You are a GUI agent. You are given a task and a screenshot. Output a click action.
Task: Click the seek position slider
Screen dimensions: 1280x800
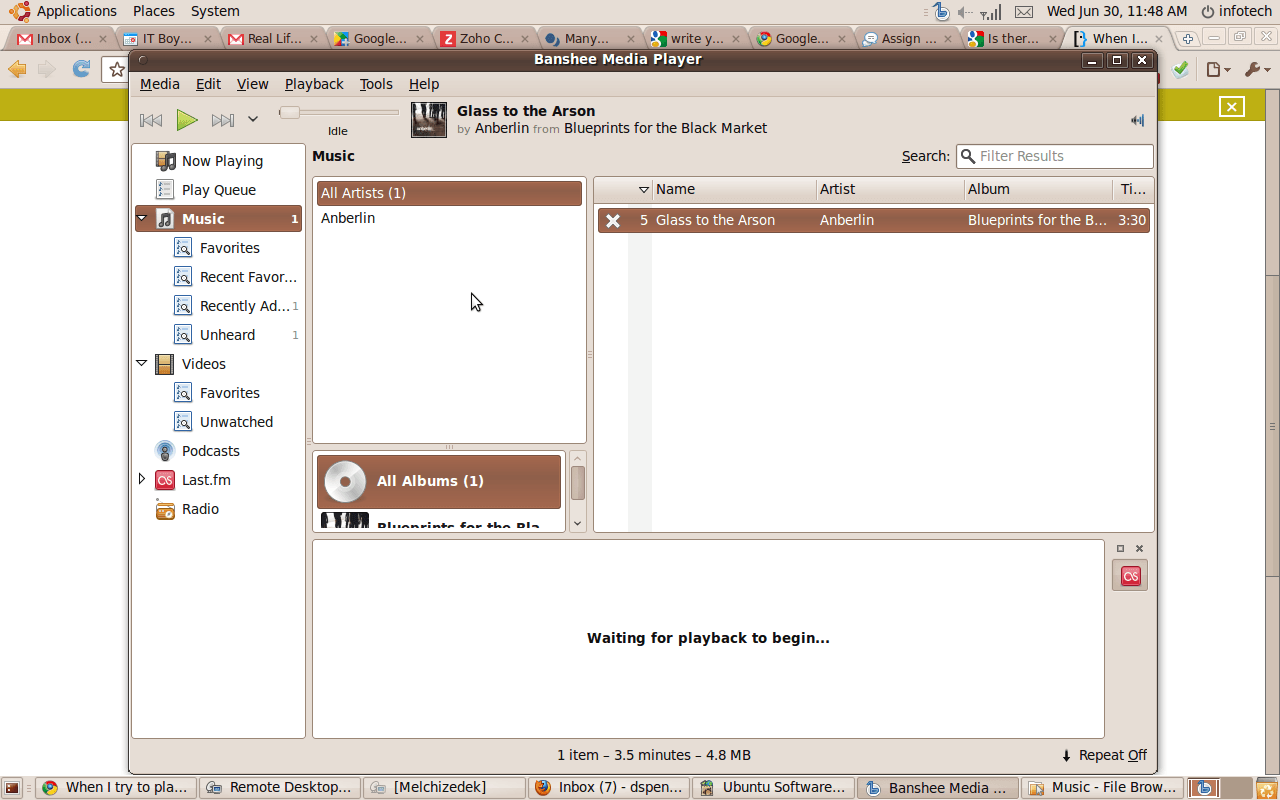click(x=339, y=113)
